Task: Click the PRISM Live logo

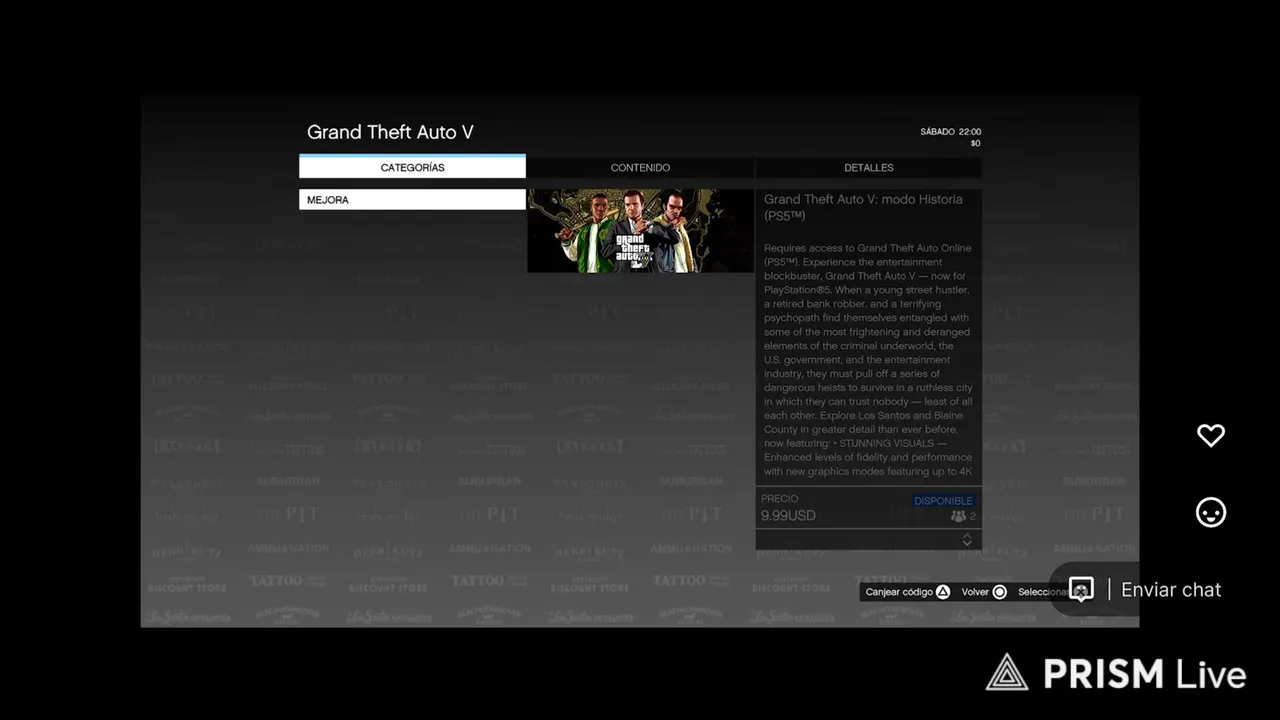Action: pyautogui.click(x=1116, y=673)
